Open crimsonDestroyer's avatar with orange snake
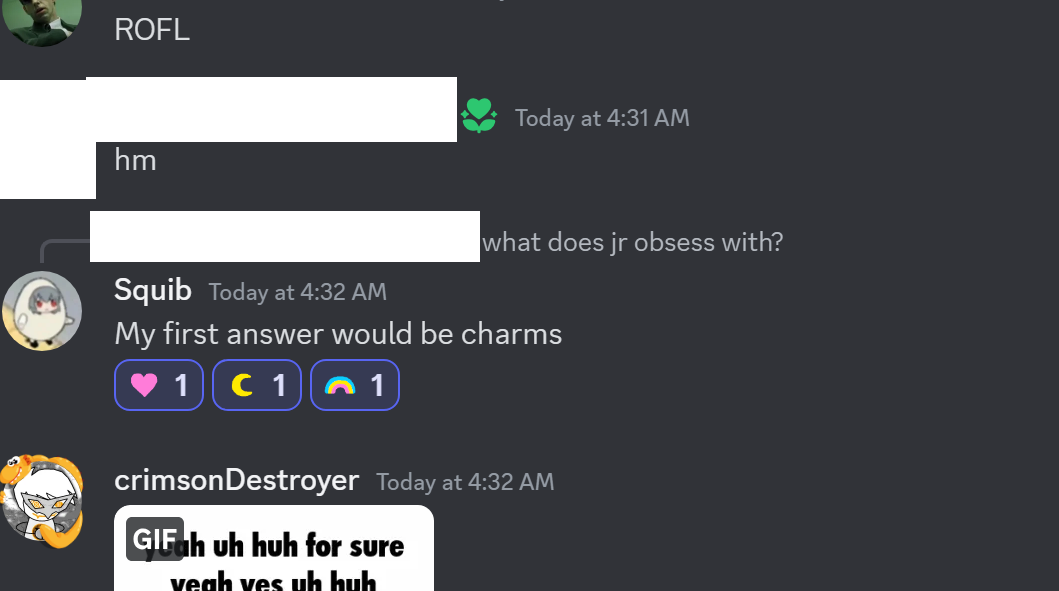Image resolution: width=1059 pixels, height=591 pixels. click(42, 500)
